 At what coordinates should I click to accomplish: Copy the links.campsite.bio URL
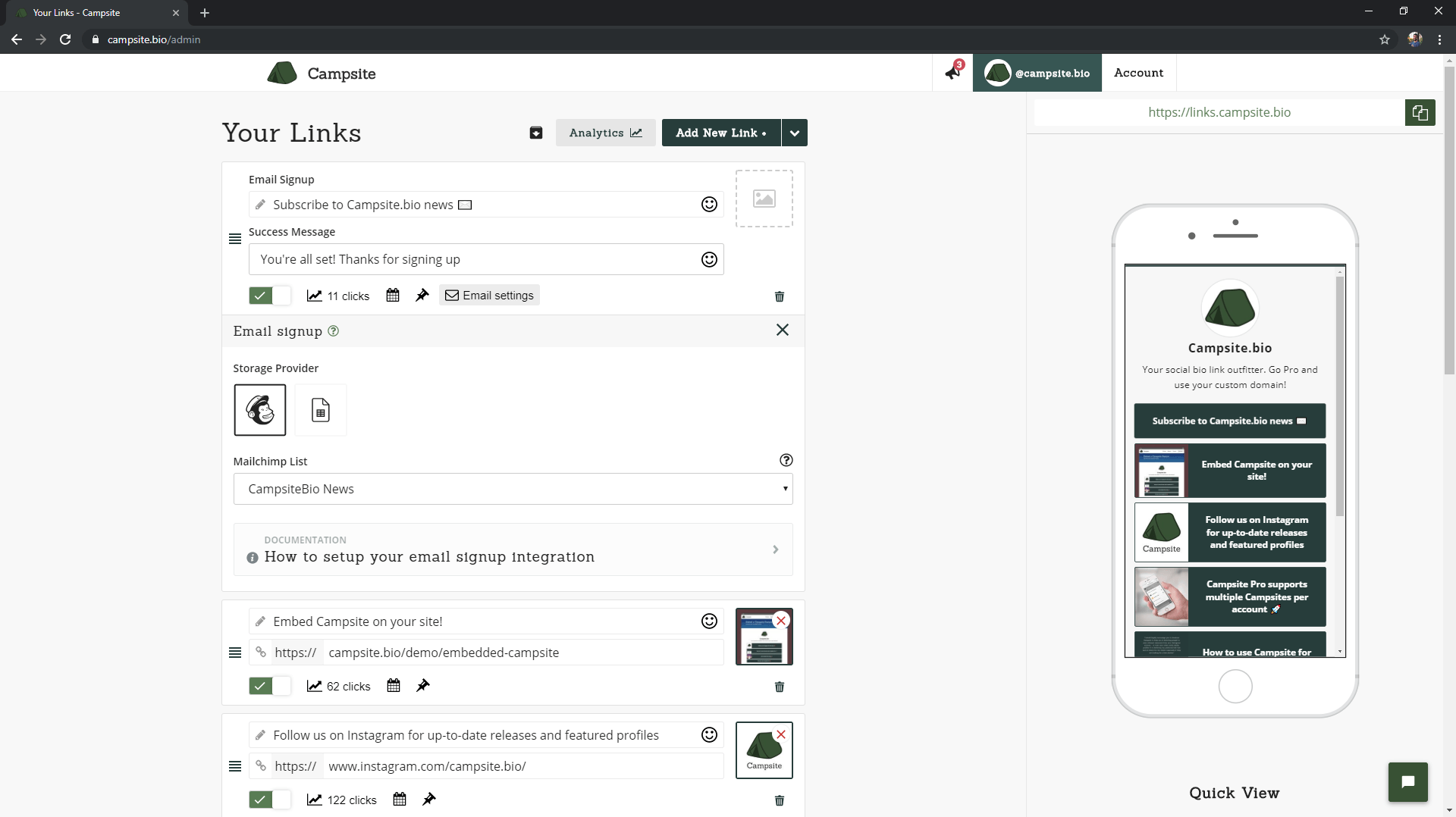(1420, 113)
